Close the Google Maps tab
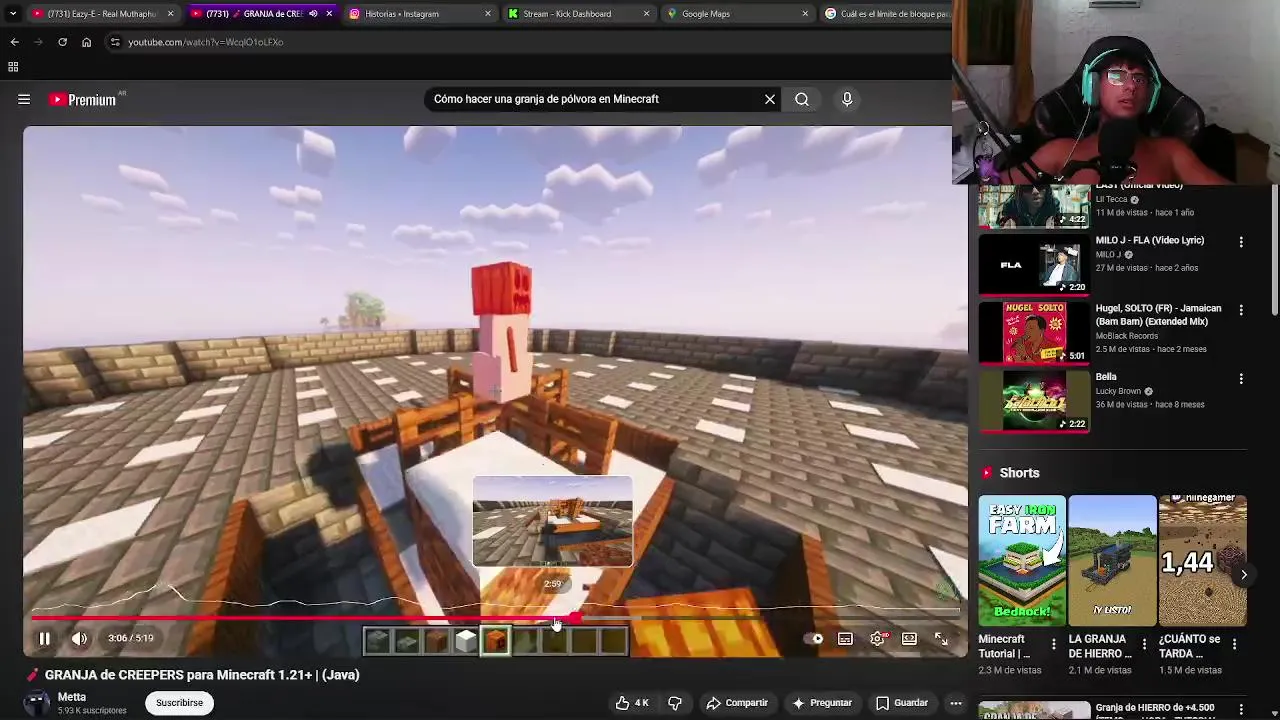 (805, 14)
